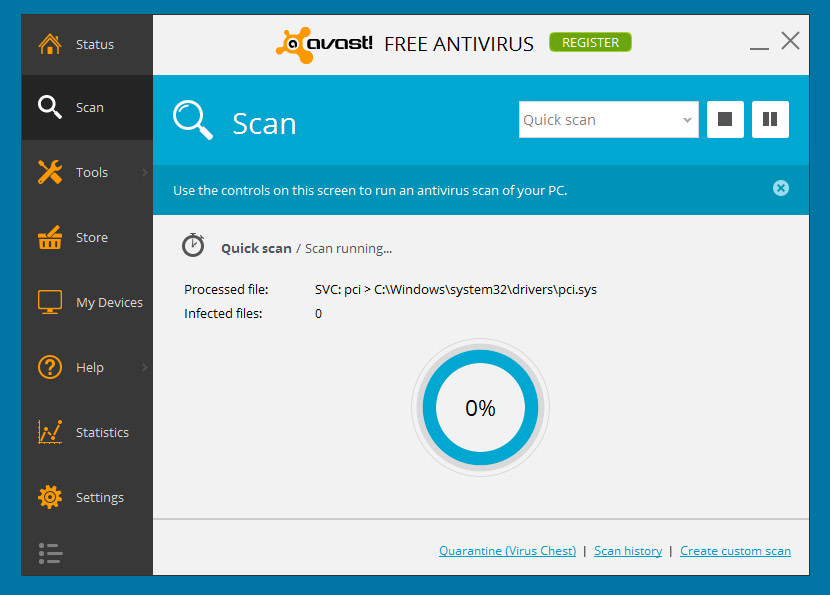Click the banner text about antivirus scan controls
Viewport: 830px width, 595px height.
point(370,191)
